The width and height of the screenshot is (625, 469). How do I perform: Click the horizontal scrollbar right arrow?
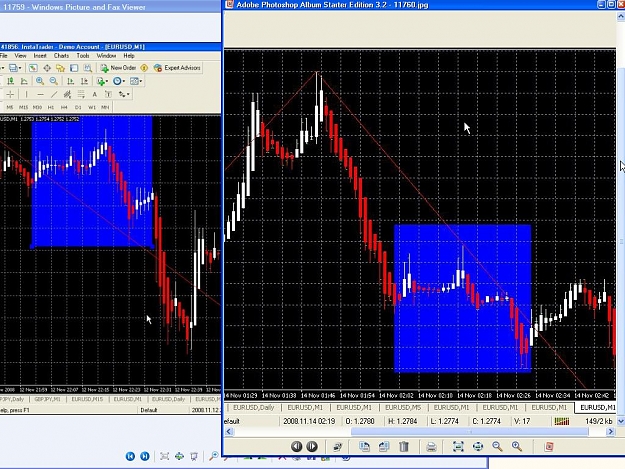tap(610, 432)
